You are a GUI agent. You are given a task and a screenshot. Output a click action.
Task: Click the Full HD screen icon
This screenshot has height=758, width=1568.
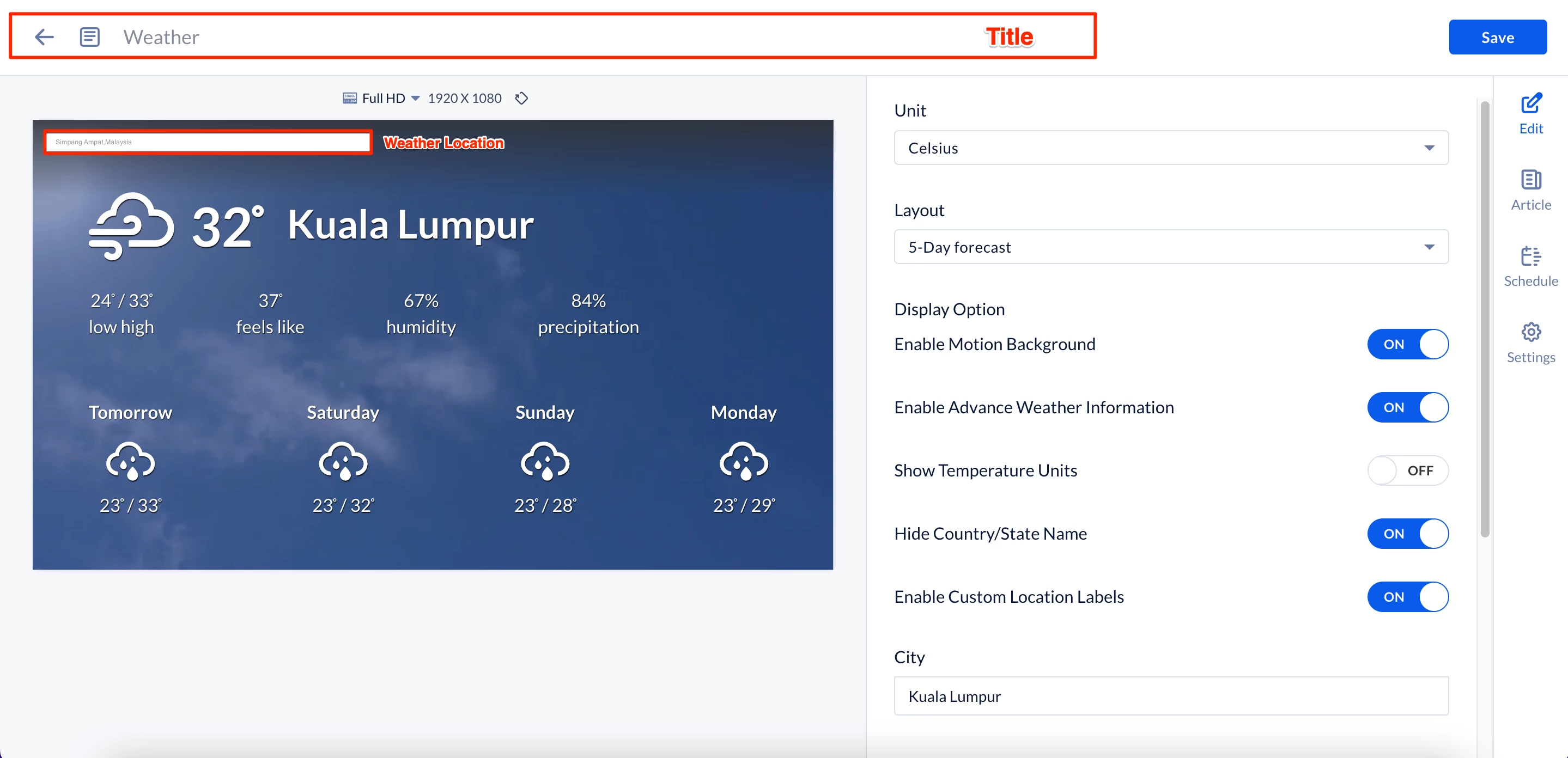pyautogui.click(x=349, y=99)
